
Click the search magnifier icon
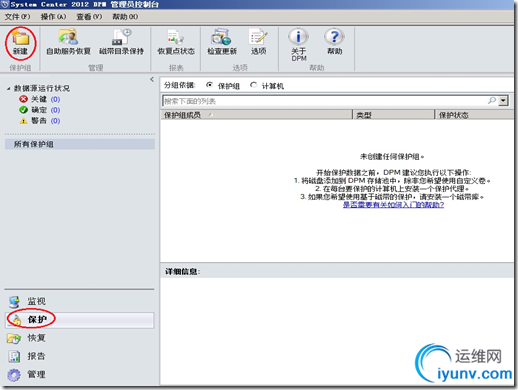pos(492,100)
